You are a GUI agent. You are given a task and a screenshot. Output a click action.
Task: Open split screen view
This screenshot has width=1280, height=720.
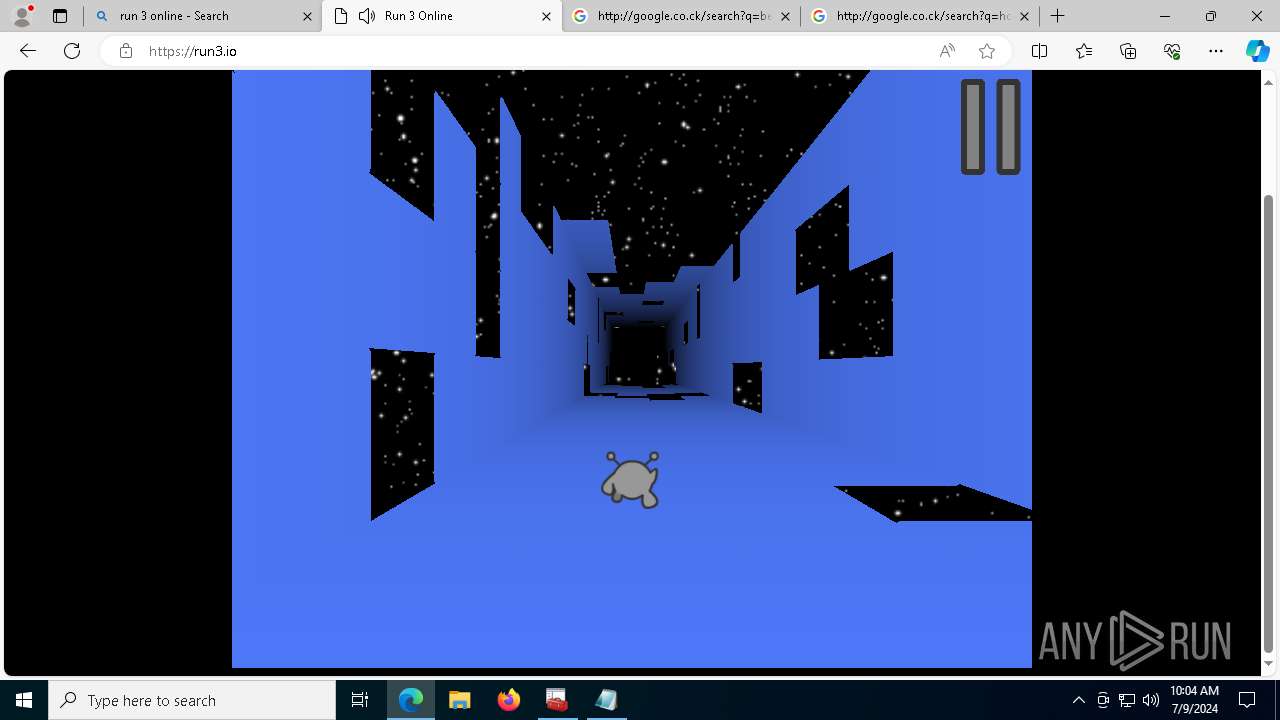[x=1039, y=51]
